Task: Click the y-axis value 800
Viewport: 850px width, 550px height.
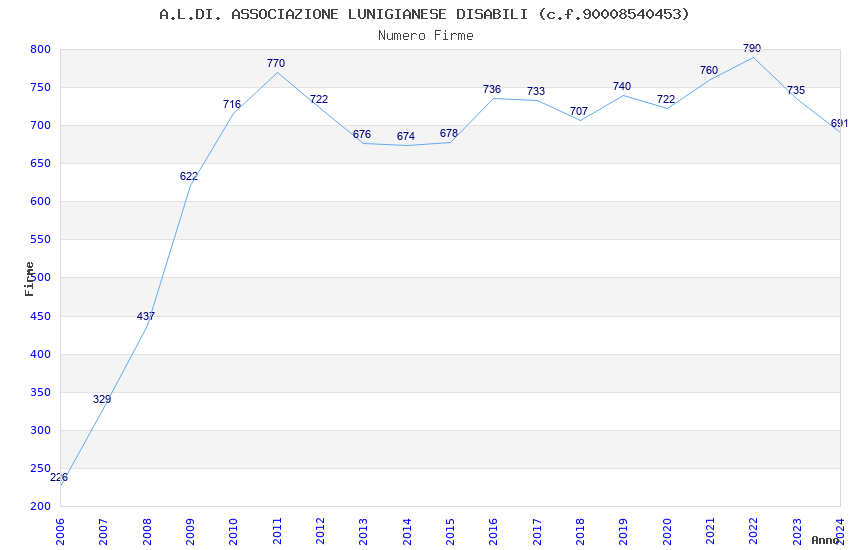Action: coord(41,49)
